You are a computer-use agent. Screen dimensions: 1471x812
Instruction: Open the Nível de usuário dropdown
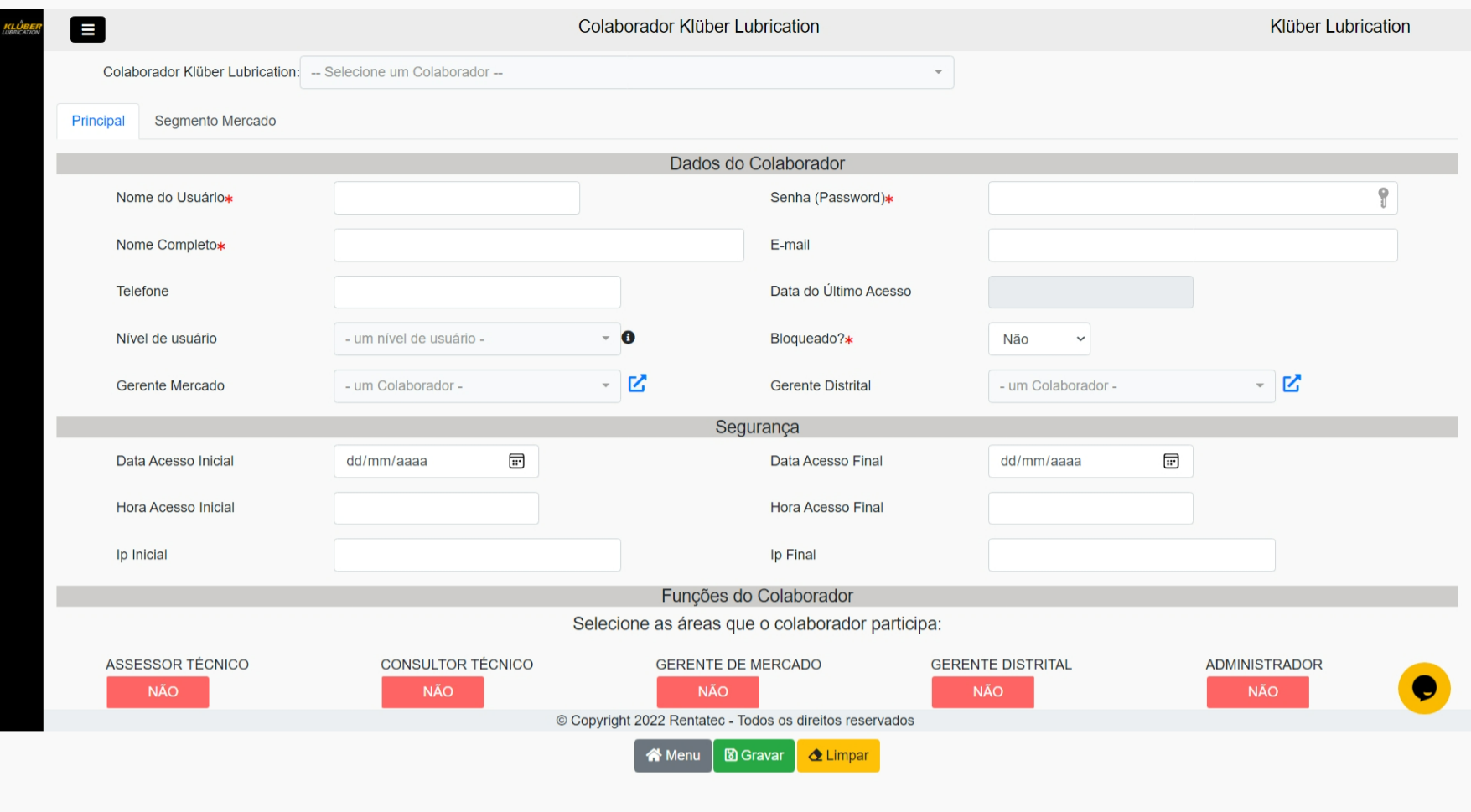coord(476,339)
